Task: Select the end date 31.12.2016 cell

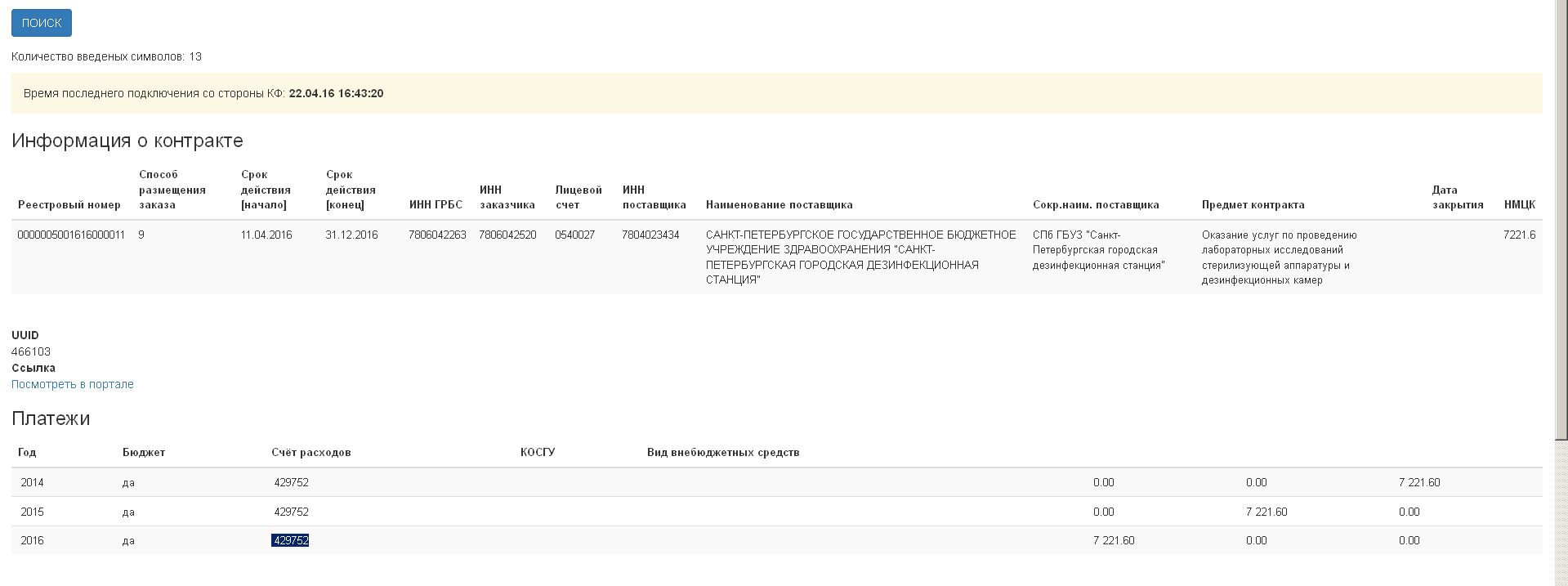Action: point(351,235)
